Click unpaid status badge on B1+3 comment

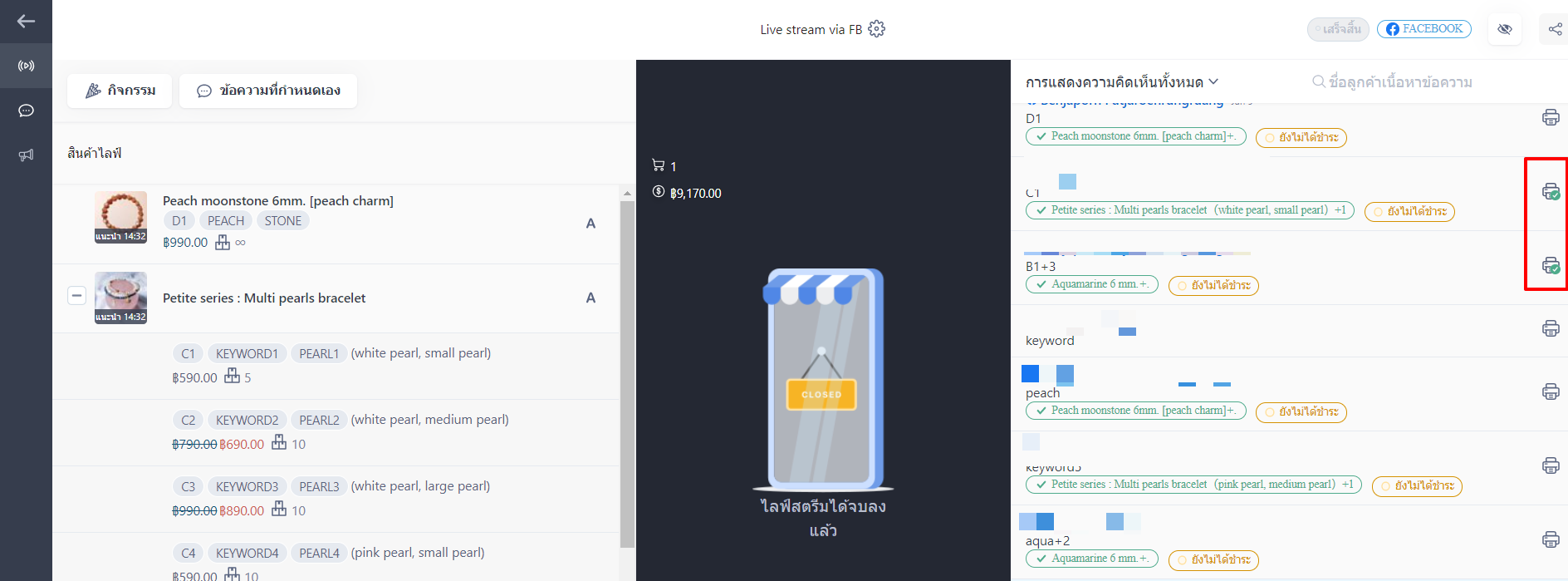1213,286
